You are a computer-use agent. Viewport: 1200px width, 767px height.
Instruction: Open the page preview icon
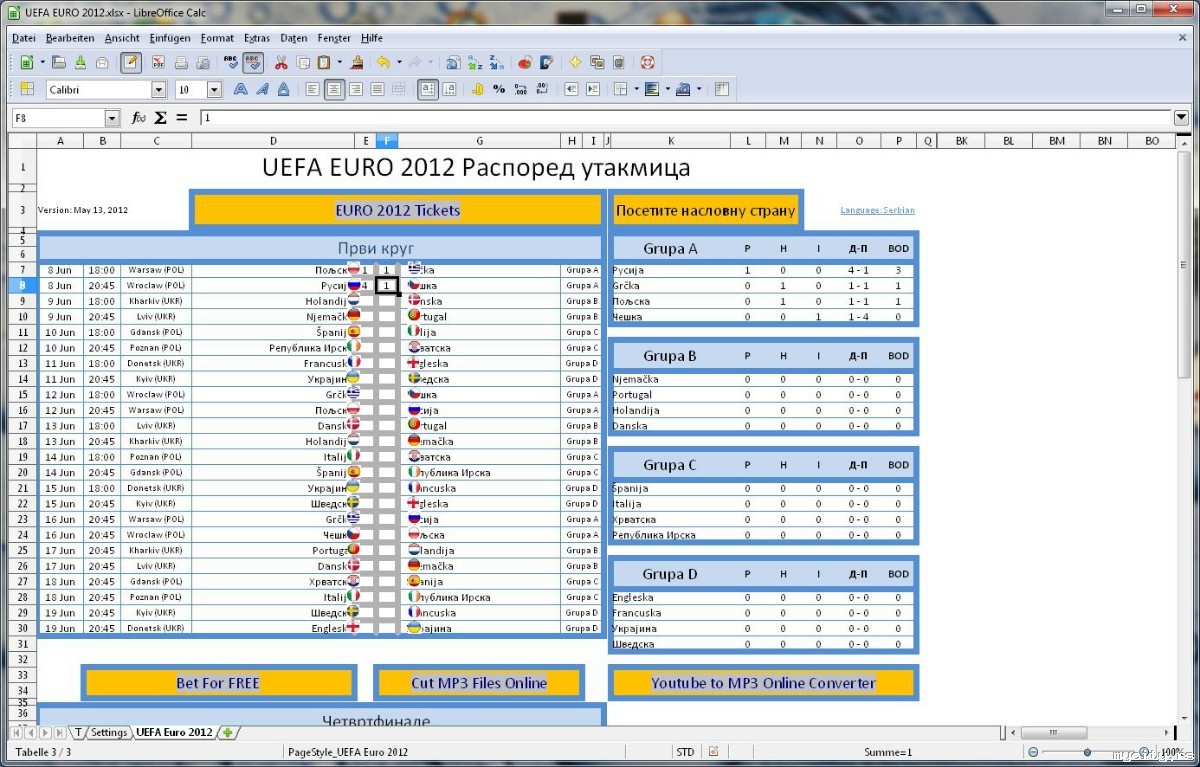(203, 62)
